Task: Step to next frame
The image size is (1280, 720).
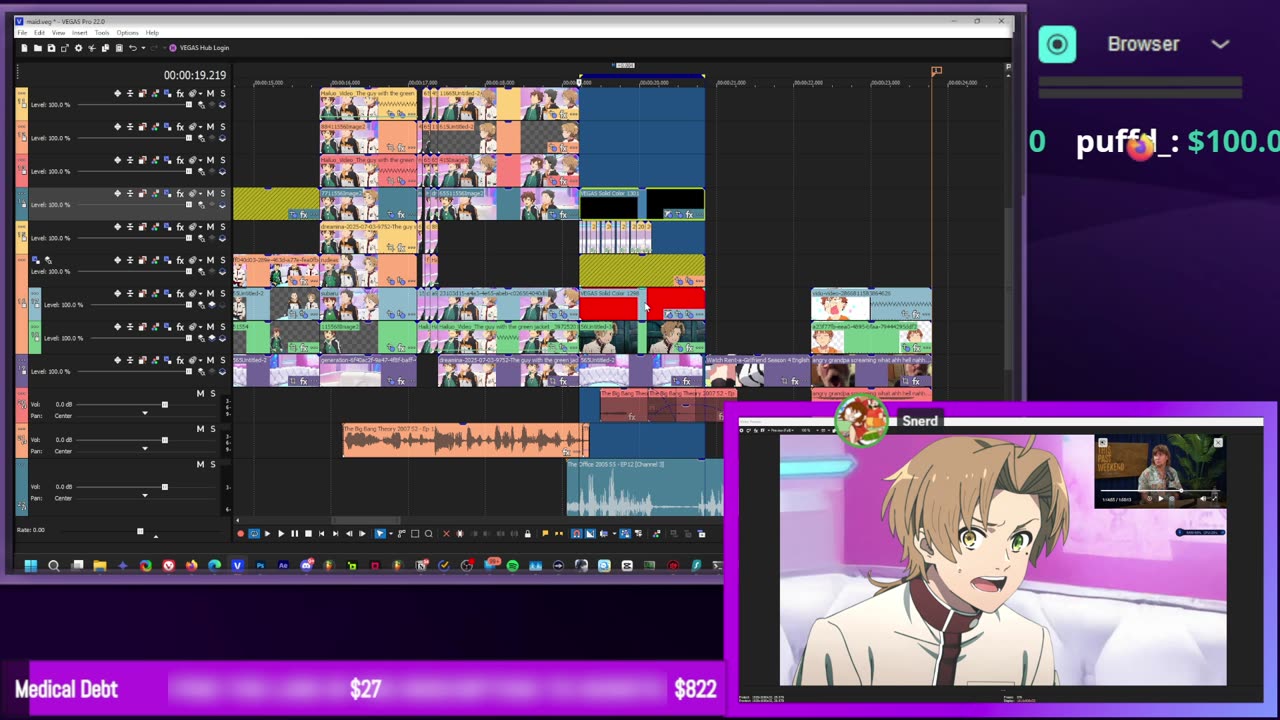Action: [362, 534]
